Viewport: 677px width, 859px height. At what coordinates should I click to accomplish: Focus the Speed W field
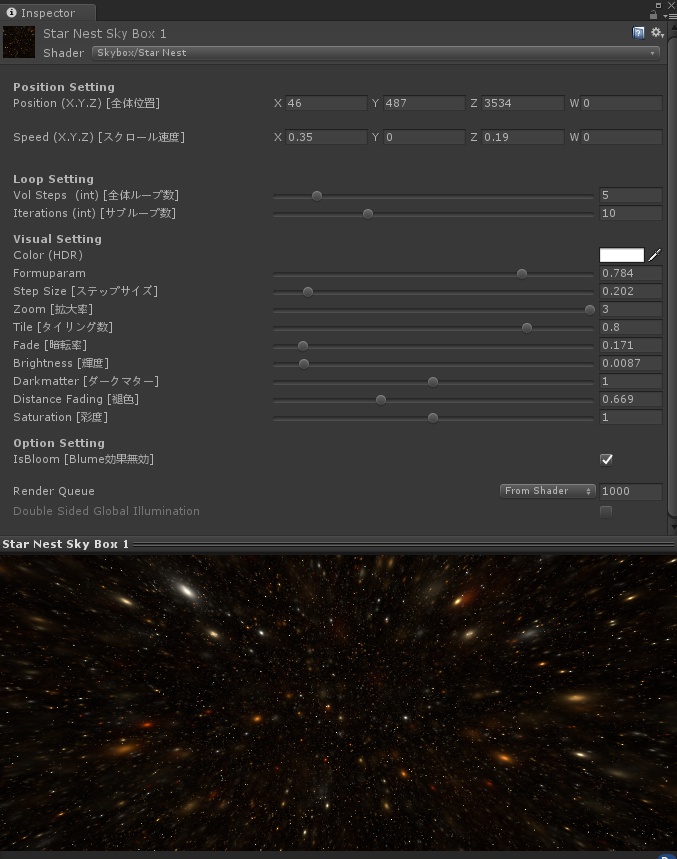[x=621, y=137]
